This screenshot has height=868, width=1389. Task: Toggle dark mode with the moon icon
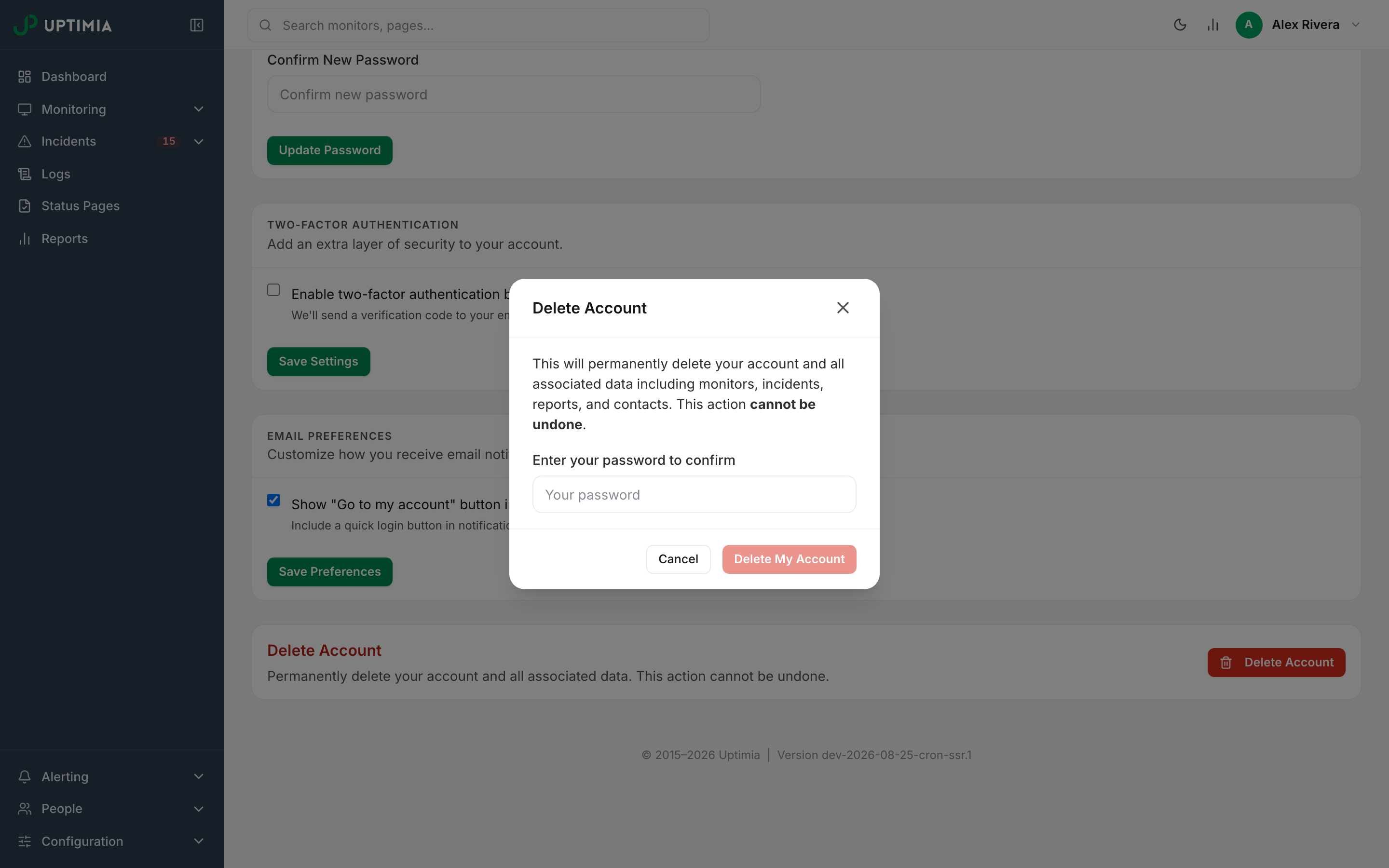coord(1180,25)
